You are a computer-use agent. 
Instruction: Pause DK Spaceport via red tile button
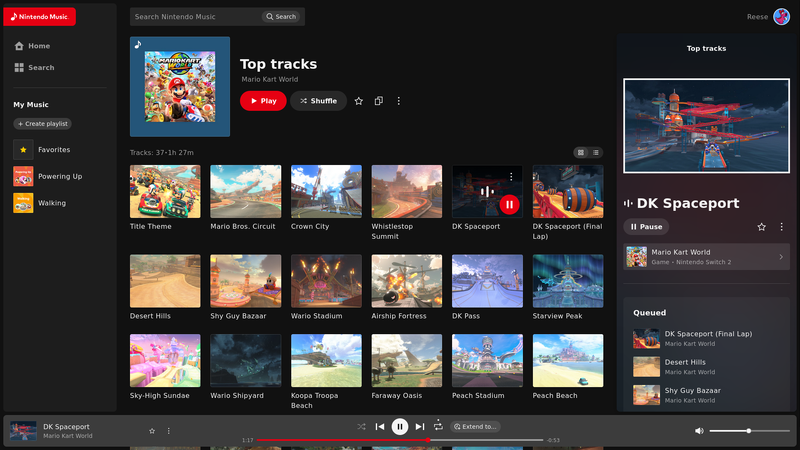click(x=509, y=205)
